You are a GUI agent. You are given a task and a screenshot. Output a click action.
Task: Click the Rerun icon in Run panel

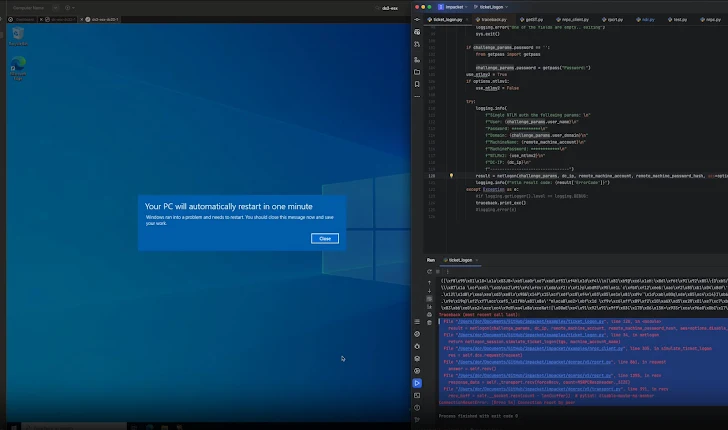pyautogui.click(x=430, y=271)
